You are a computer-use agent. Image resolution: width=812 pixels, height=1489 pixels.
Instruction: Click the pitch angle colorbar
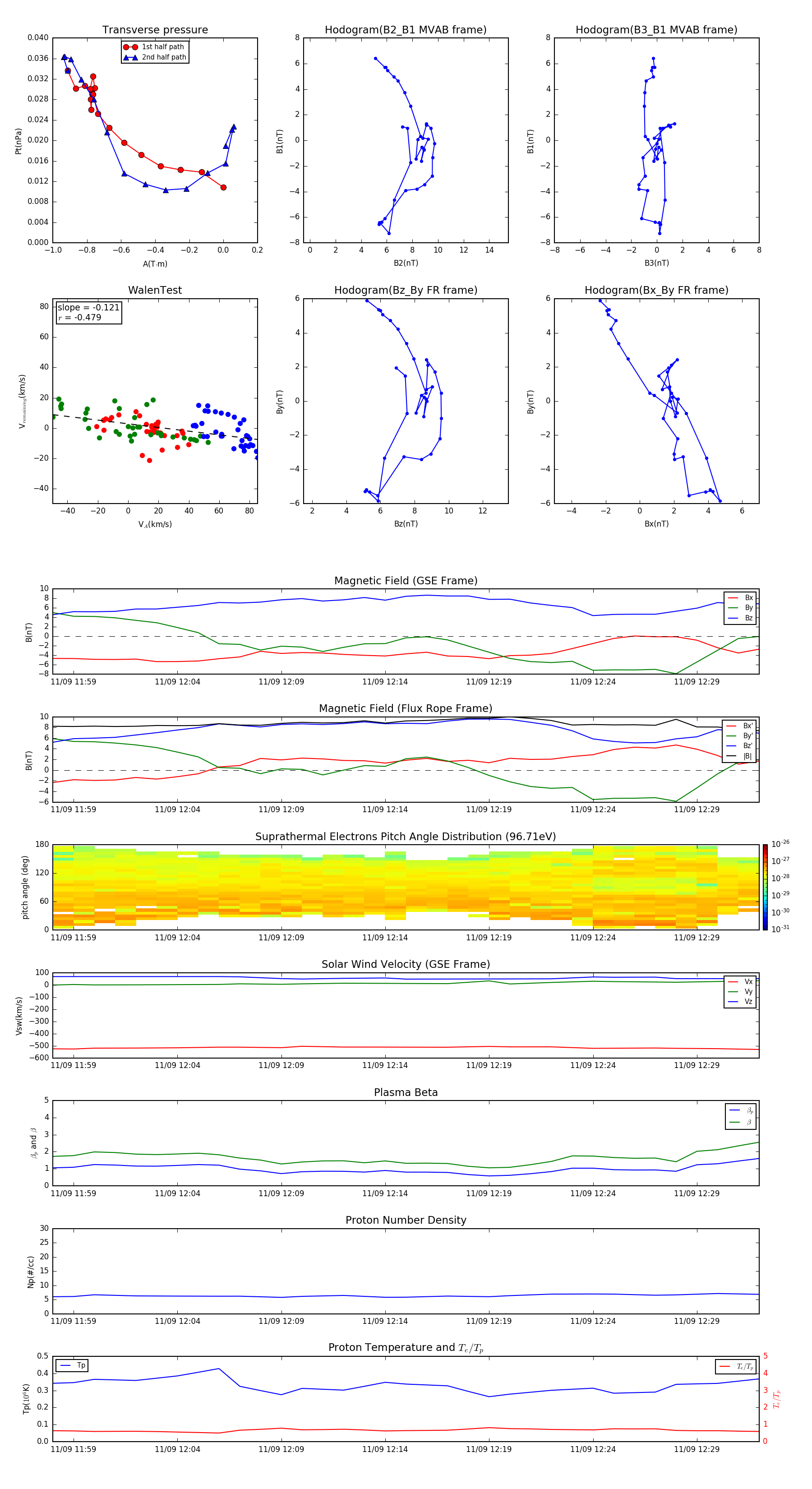(x=765, y=887)
